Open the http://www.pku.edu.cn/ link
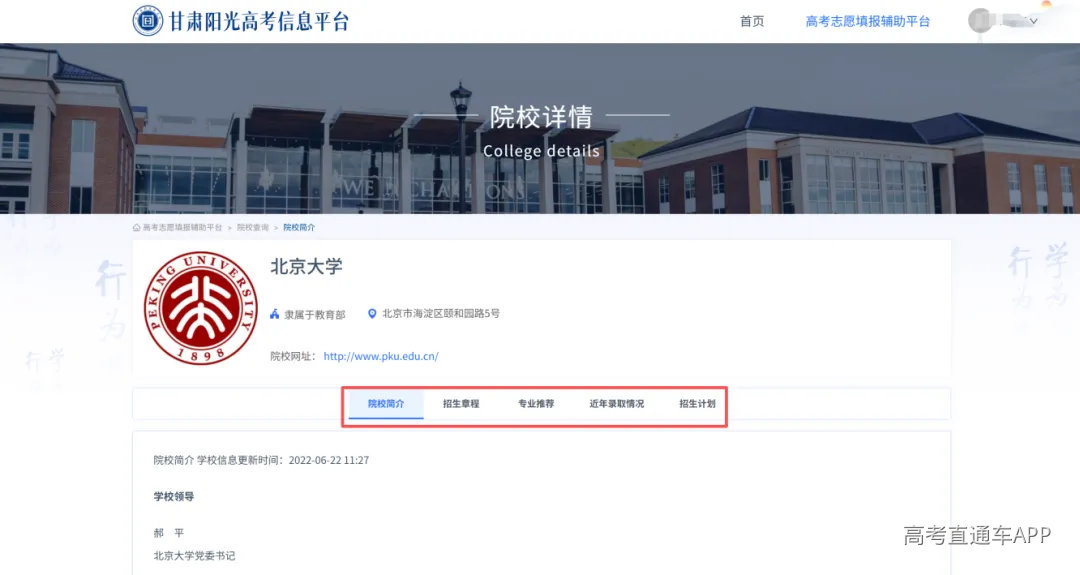This screenshot has height=575, width=1080. coord(381,356)
